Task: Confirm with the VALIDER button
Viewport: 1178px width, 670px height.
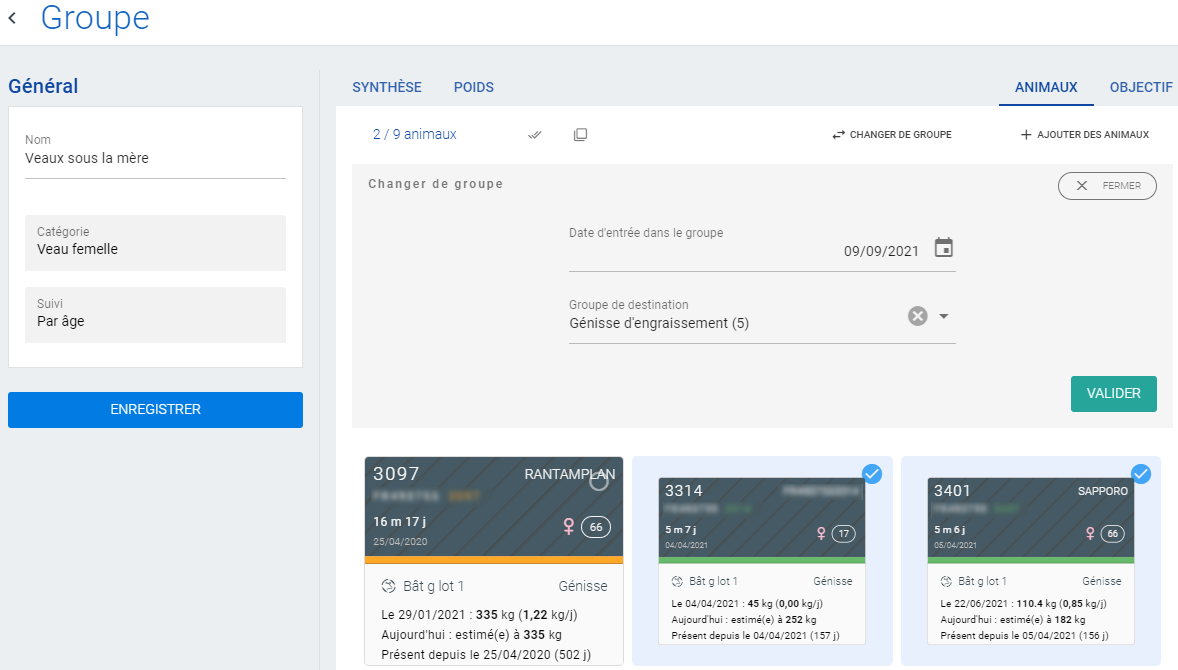Action: tap(1113, 394)
